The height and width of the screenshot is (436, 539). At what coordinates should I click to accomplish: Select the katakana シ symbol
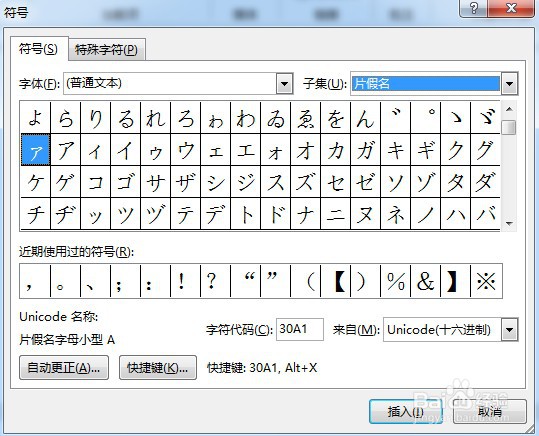coord(216,182)
